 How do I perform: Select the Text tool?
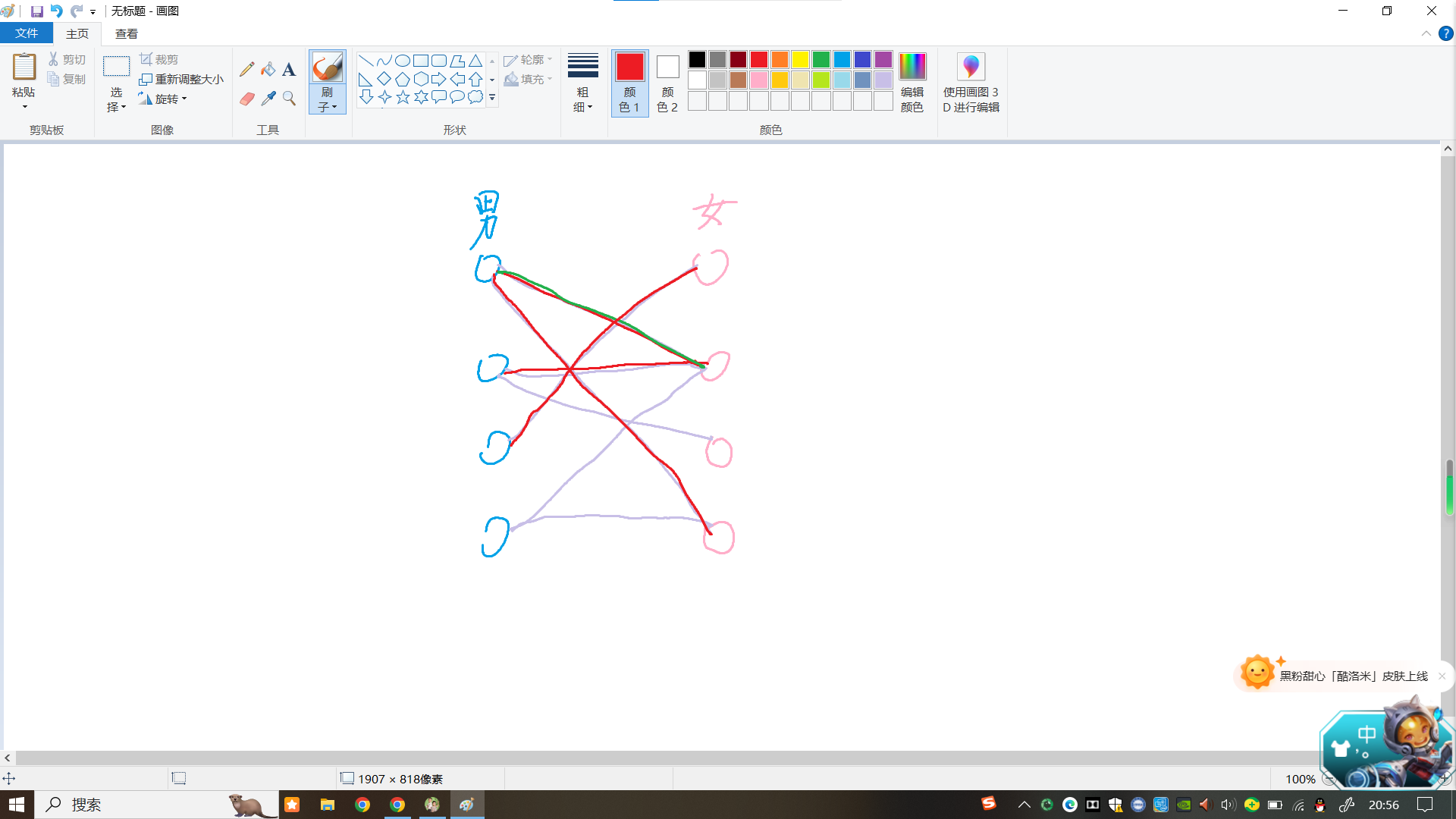(x=289, y=70)
